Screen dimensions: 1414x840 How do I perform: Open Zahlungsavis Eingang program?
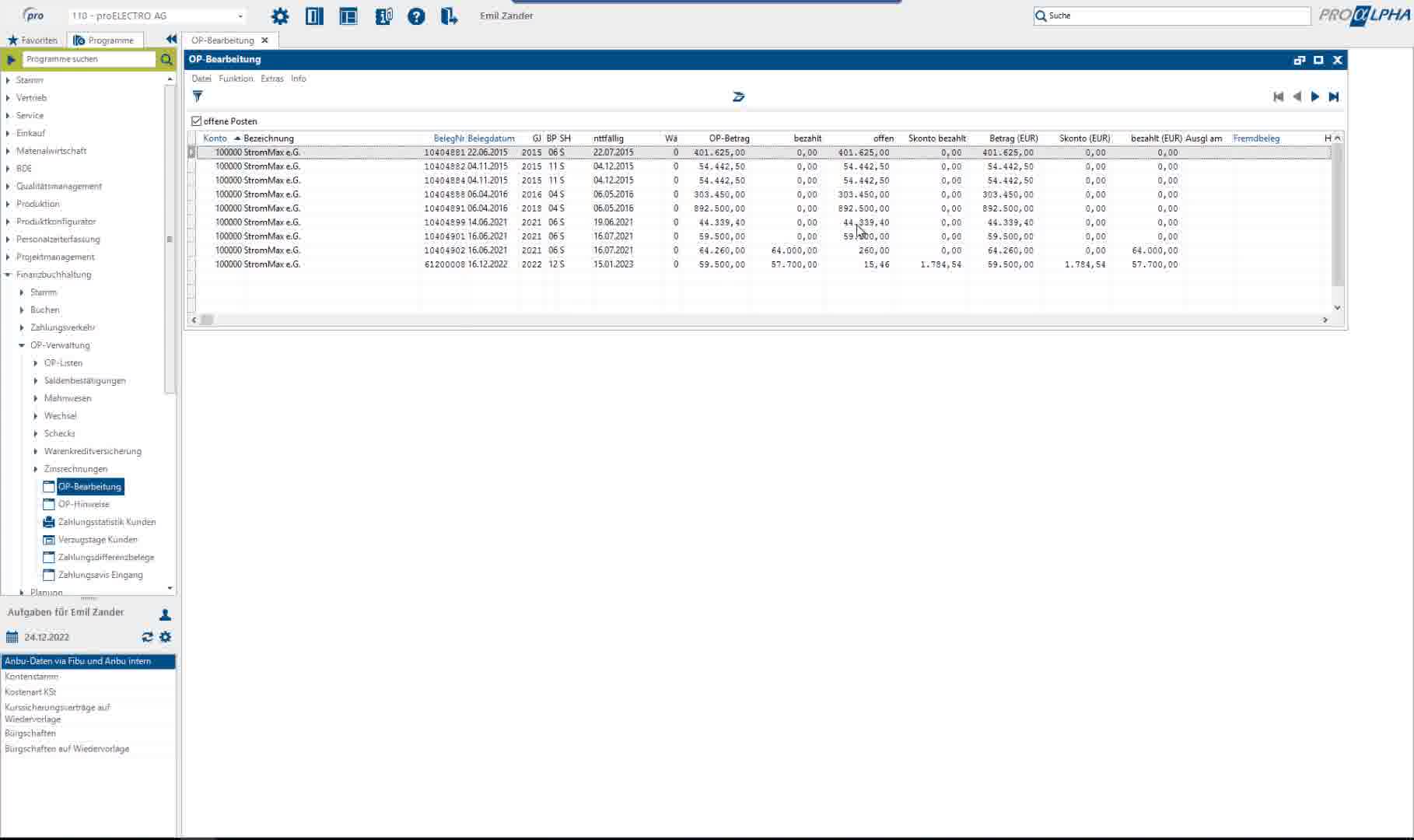pyautogui.click(x=100, y=576)
